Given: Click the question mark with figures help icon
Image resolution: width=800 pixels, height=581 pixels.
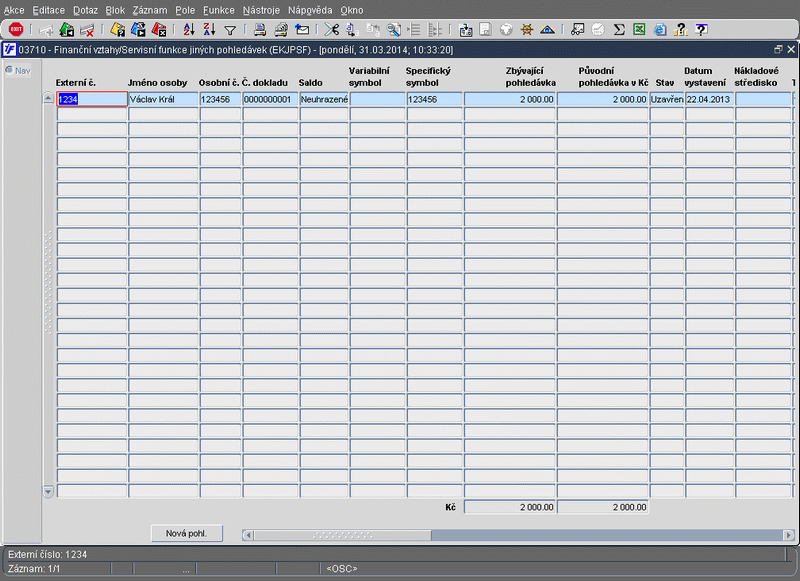Looking at the screenshot, I should [x=681, y=30].
